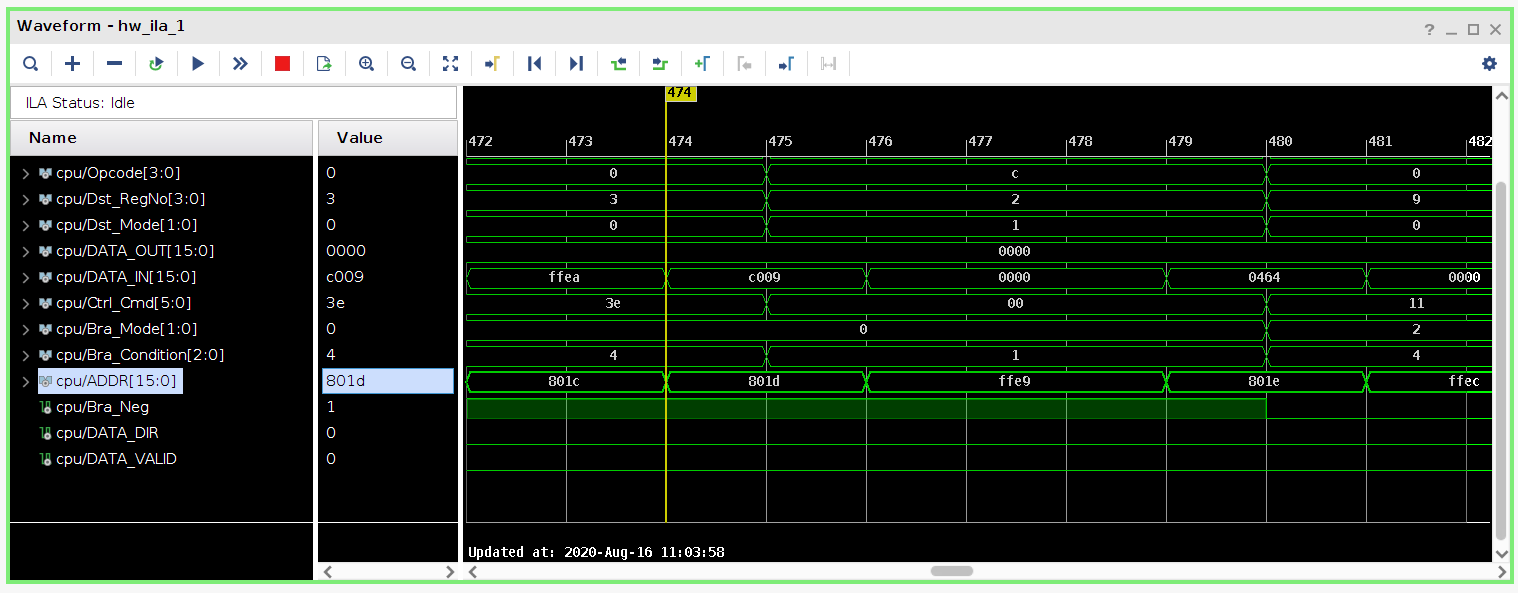Click the waveform vertical scrollbar
This screenshot has height=593, width=1518.
click(x=1500, y=360)
